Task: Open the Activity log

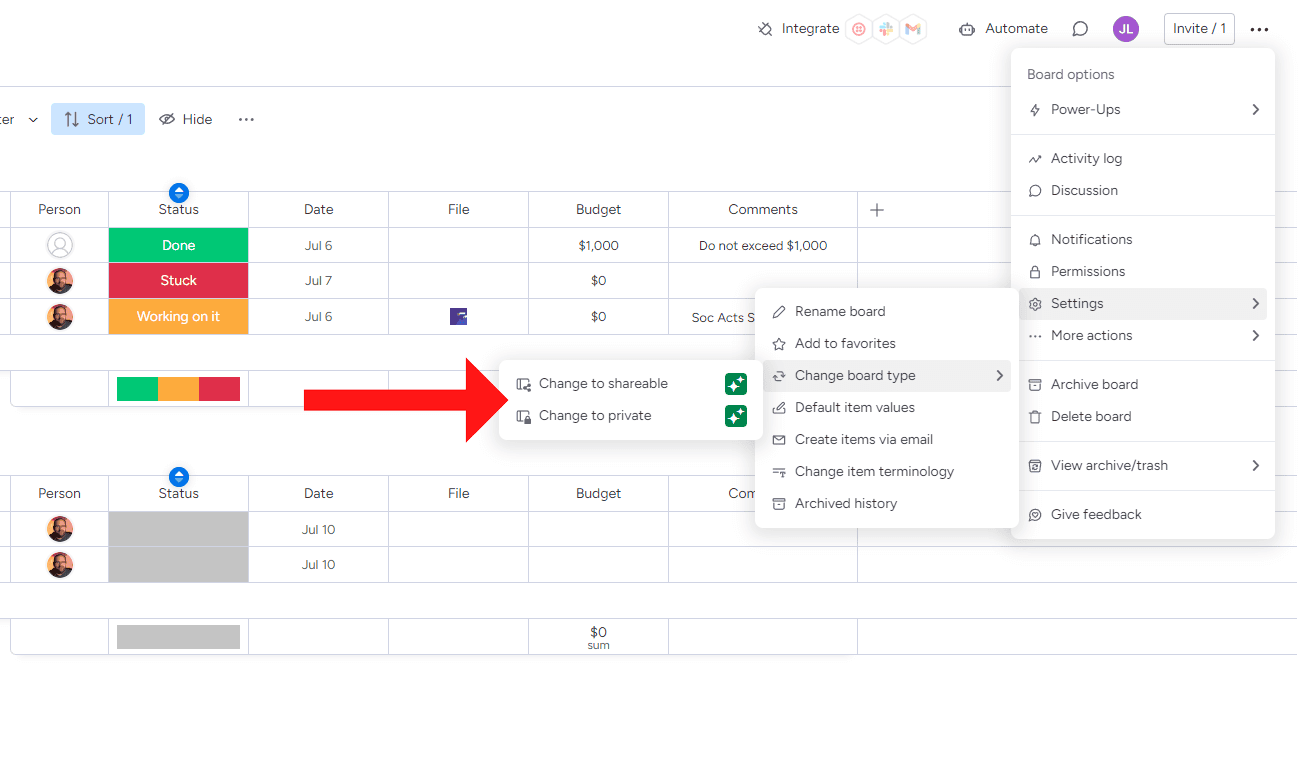Action: 1143,159
